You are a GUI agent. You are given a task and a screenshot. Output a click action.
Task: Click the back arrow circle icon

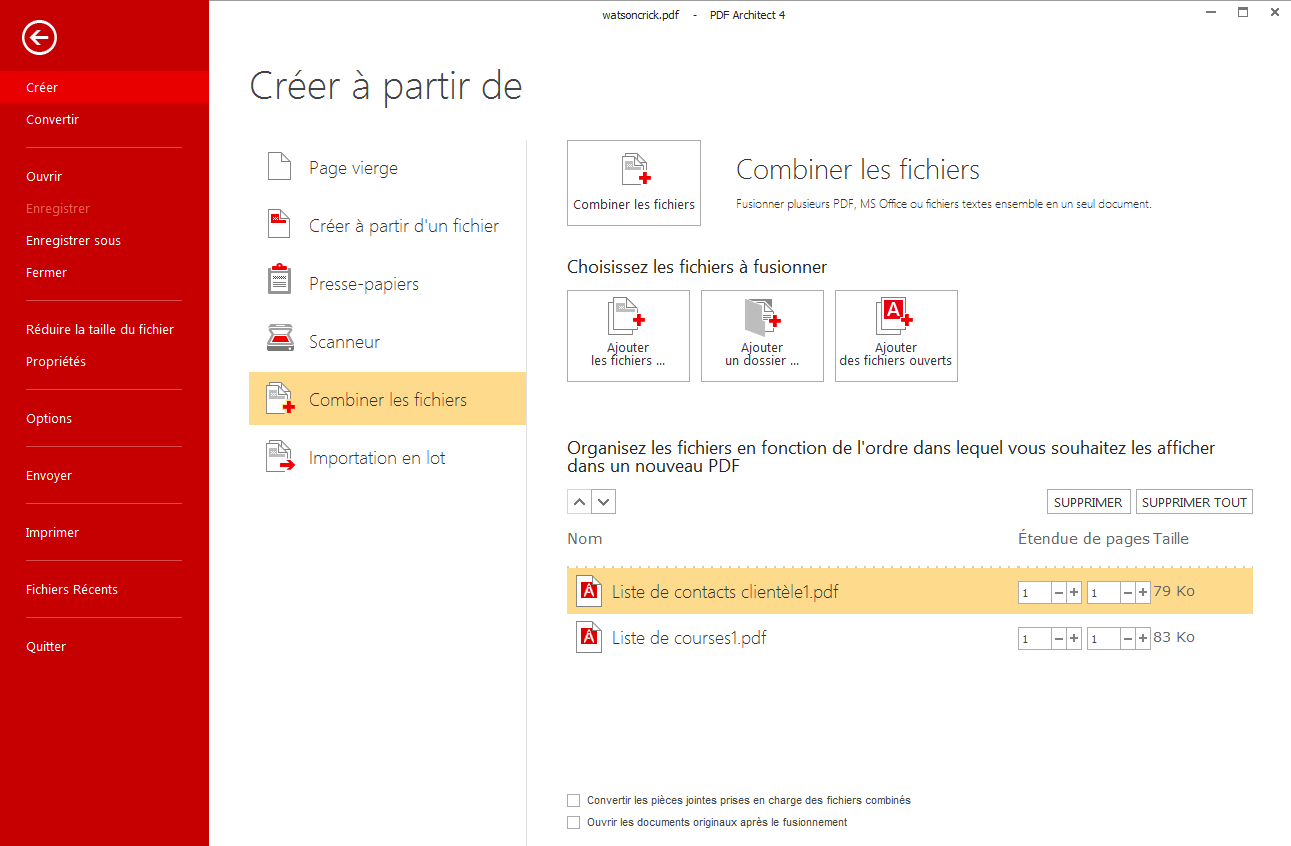39,39
